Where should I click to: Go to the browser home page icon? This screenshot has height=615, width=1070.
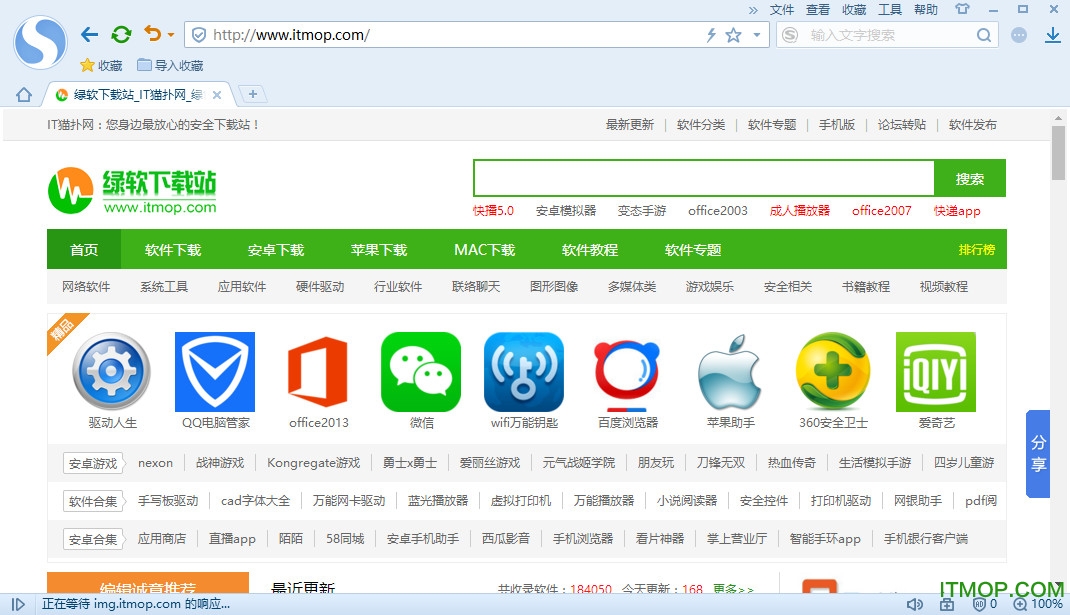click(24, 94)
